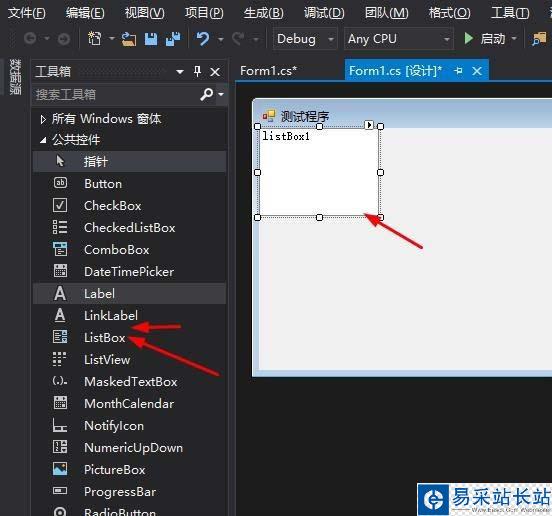Open the Any CPU platform dropdown

398,39
